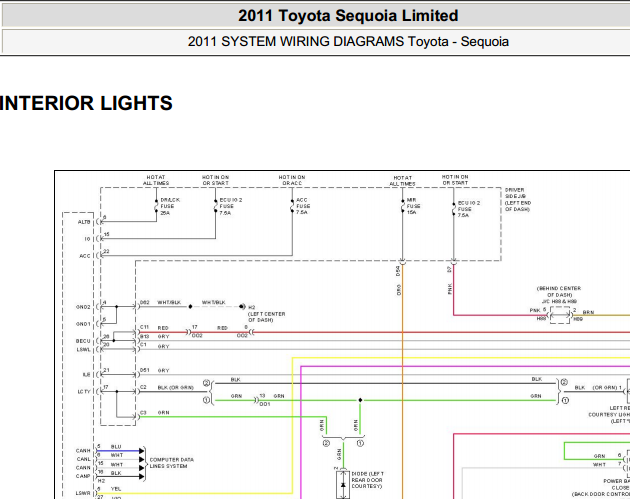The image size is (630, 499).
Task: Click the diode symbol near the bottom
Action: [343, 485]
